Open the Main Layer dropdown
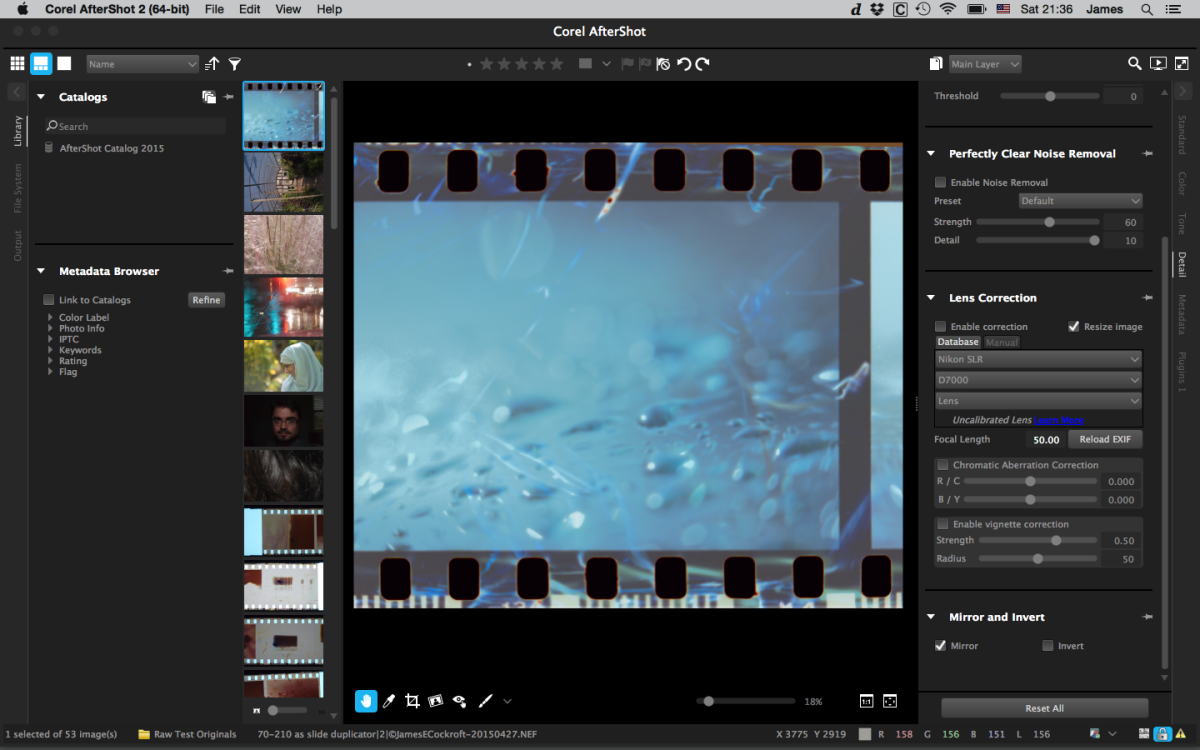1200x750 pixels. (x=985, y=64)
